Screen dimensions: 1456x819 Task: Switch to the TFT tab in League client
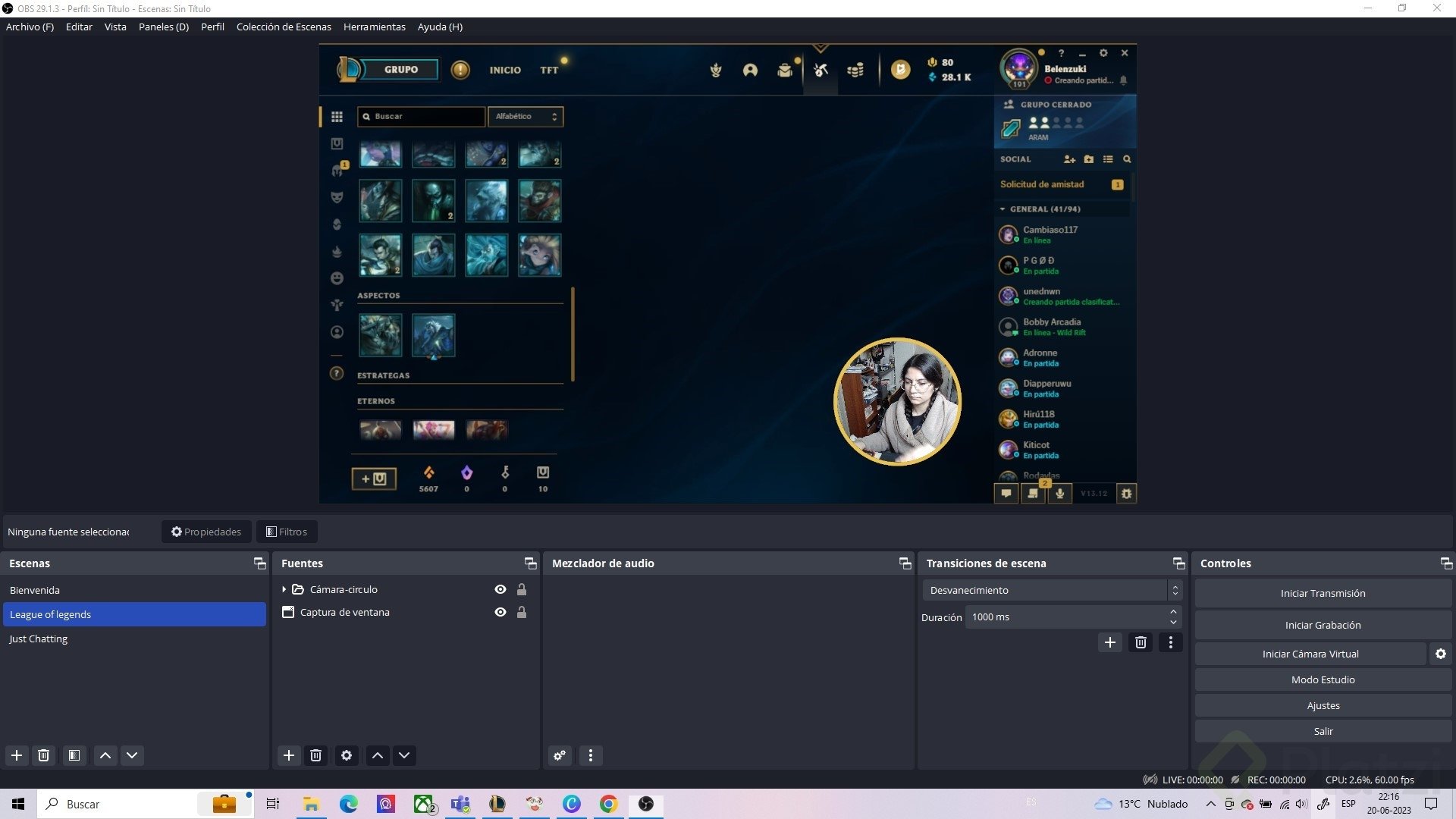click(548, 70)
